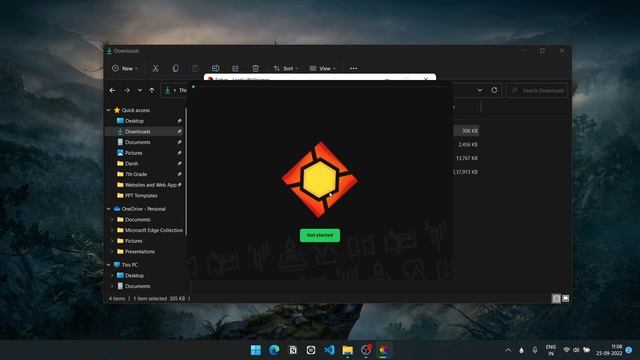Select Downloads in Quick access
Screen dimensions: 640x360
click(x=138, y=131)
